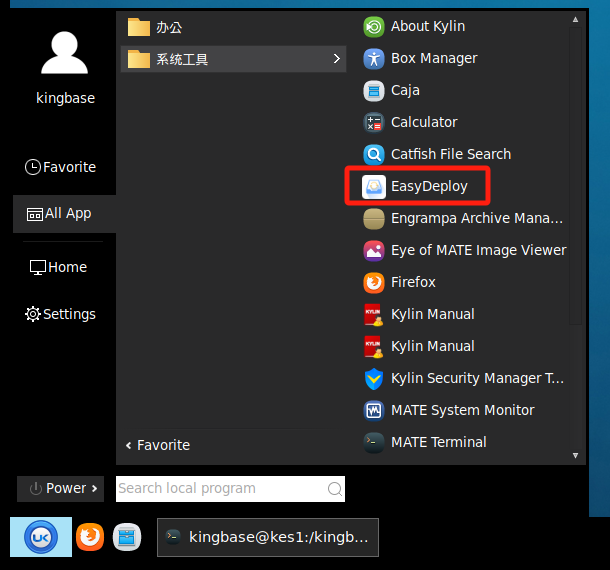Click the UK start menu taskbar button
The width and height of the screenshot is (610, 570).
point(41,537)
